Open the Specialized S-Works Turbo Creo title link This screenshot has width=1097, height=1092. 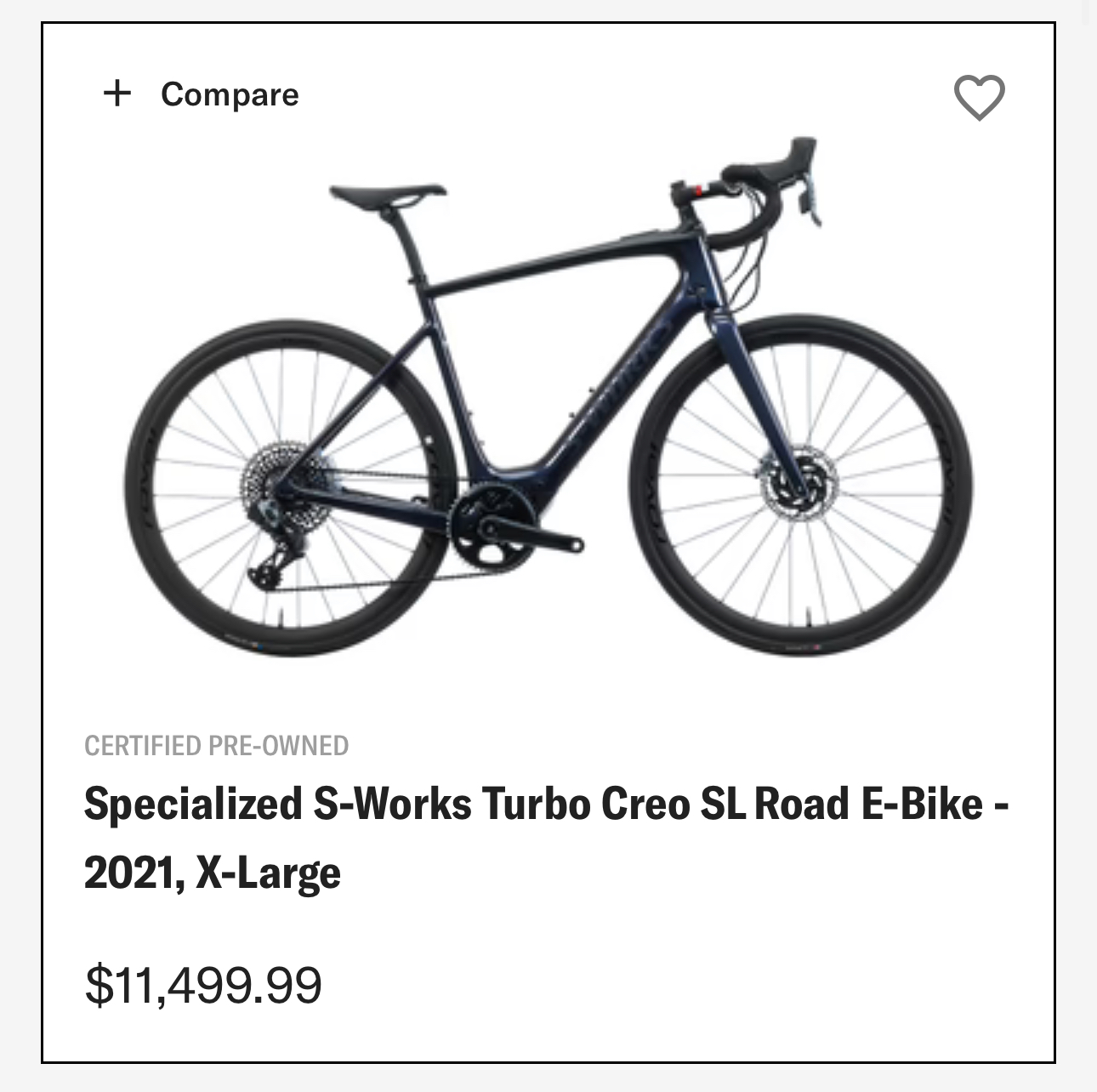546,804
